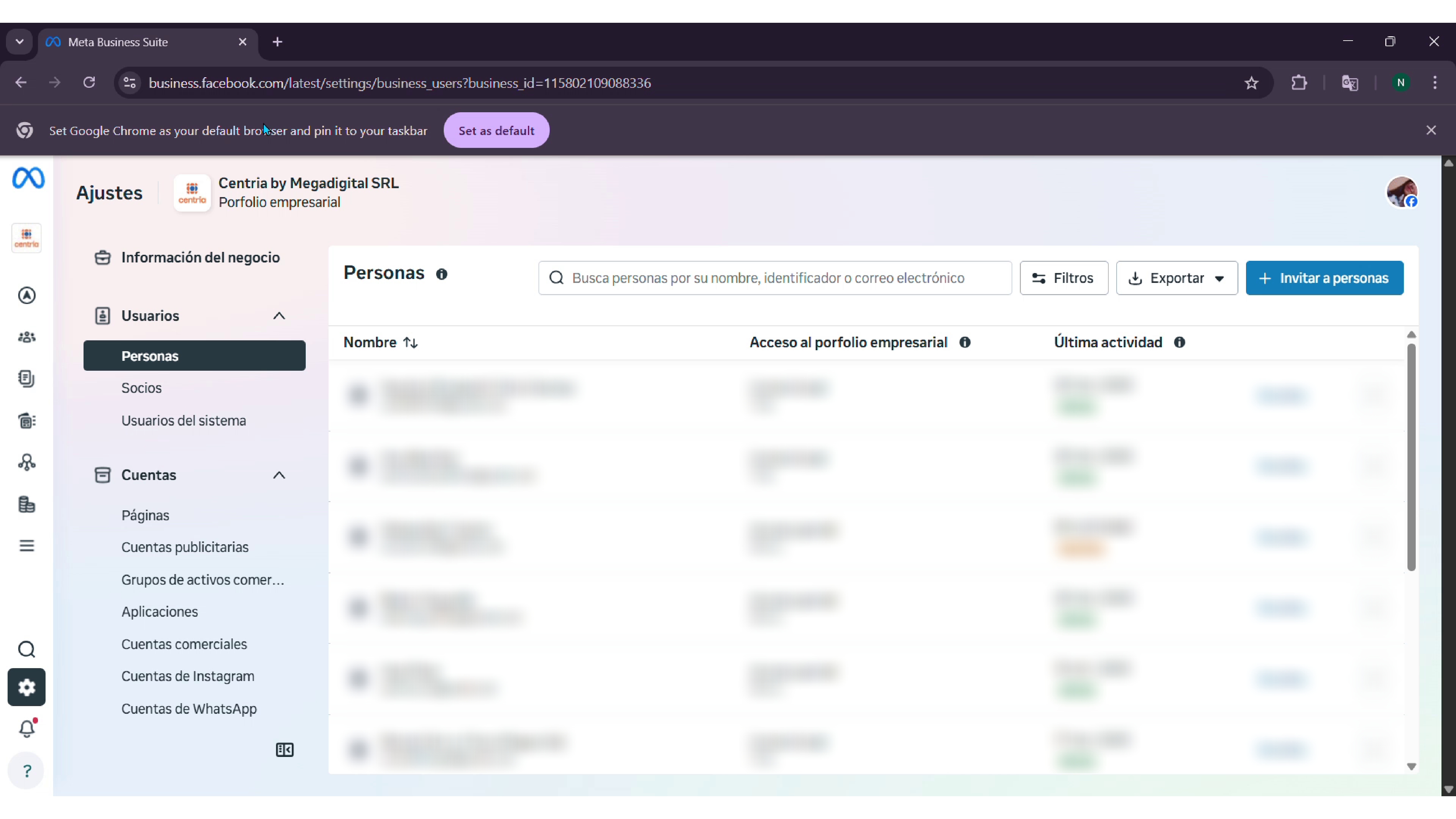Collapse the Usuarios section
Screen dimensions: 1456x819
coord(279,316)
